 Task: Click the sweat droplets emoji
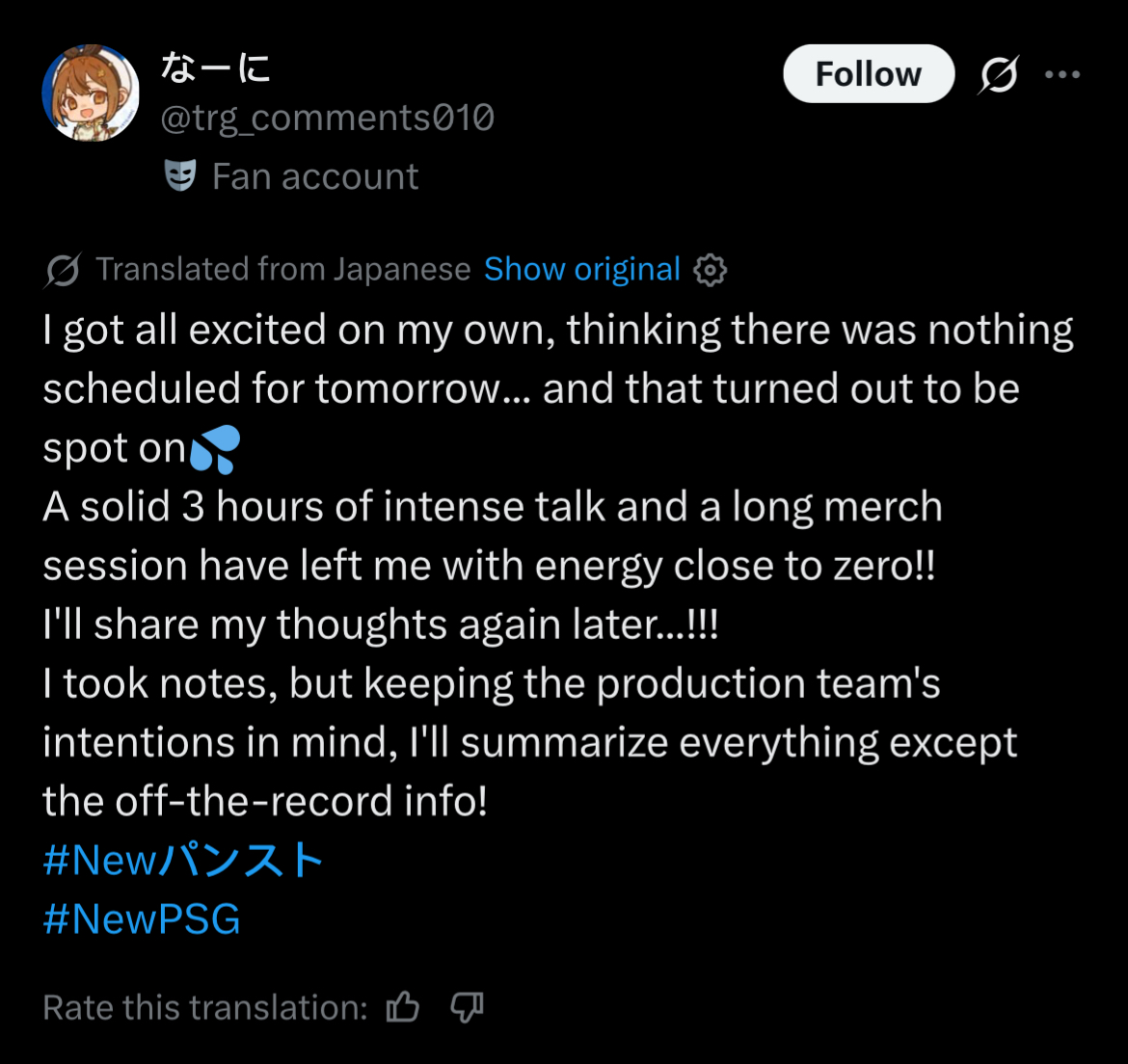coord(215,449)
